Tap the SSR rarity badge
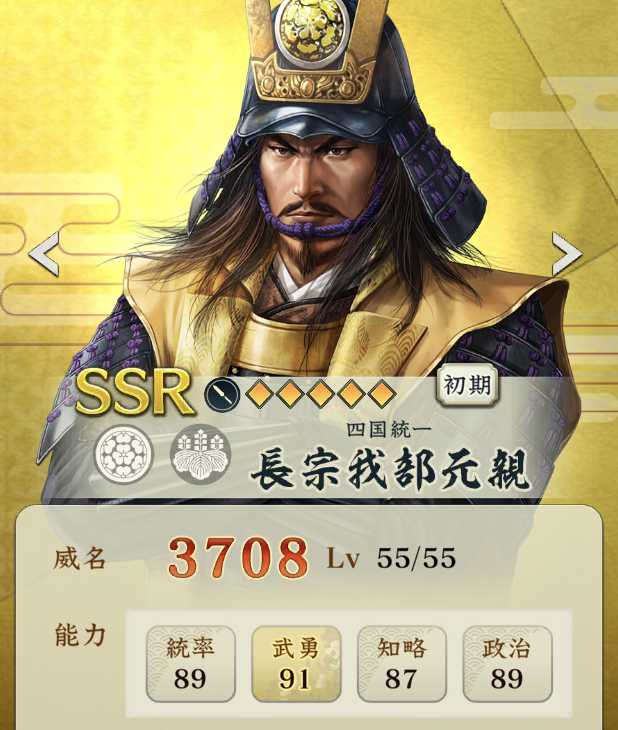Viewport: 618px width, 730px height. [x=135, y=392]
